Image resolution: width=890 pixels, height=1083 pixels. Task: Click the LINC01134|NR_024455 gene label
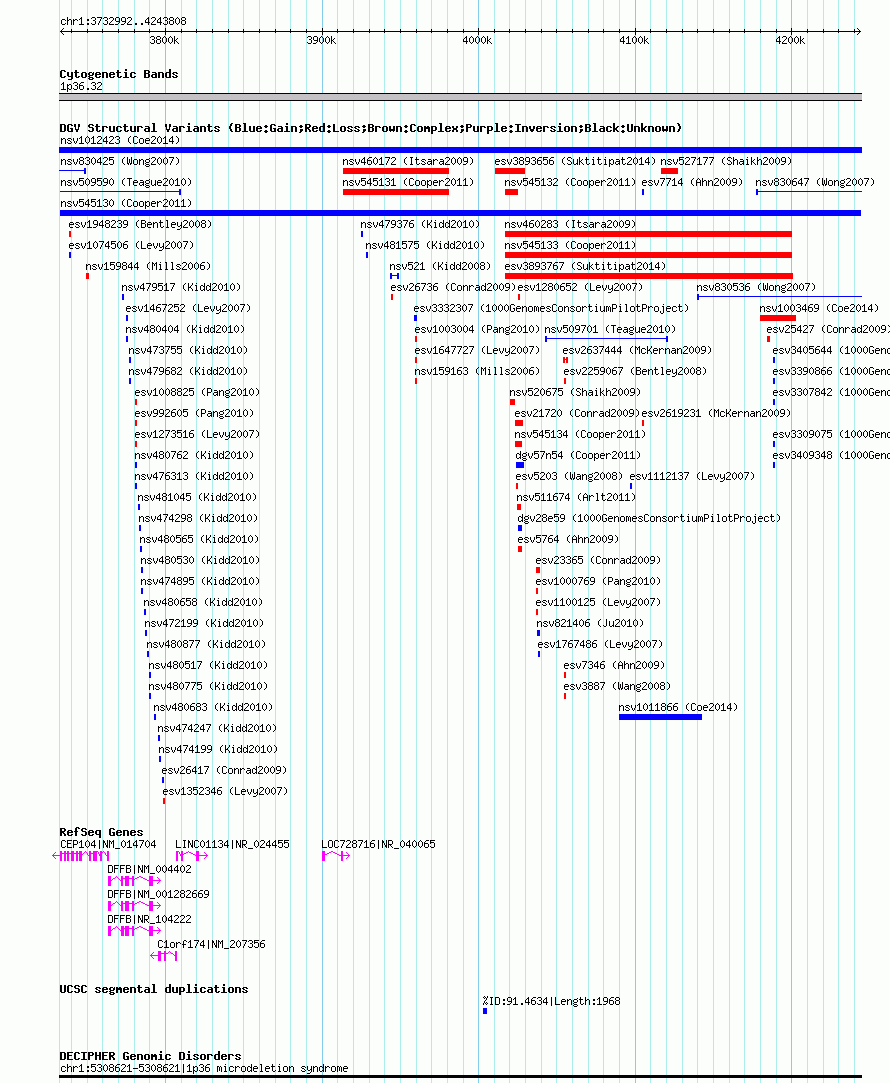pyautogui.click(x=232, y=844)
